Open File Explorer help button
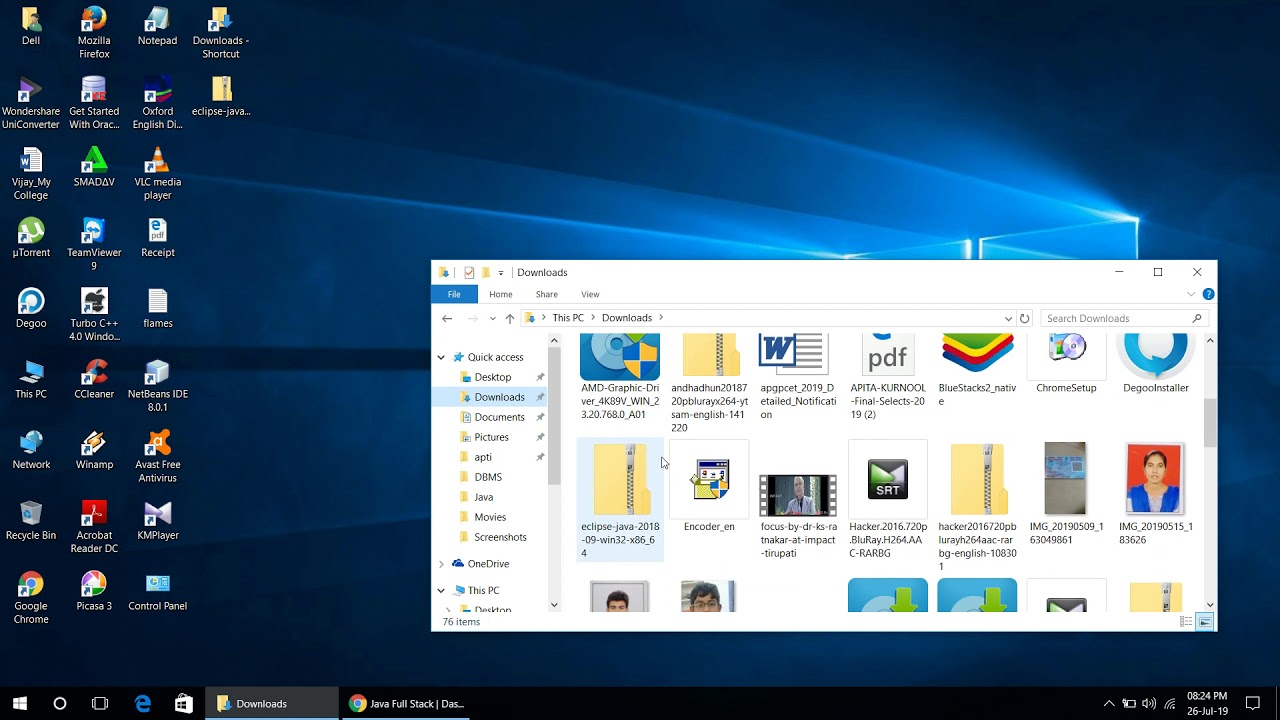Viewport: 1280px width, 720px height. (1208, 294)
